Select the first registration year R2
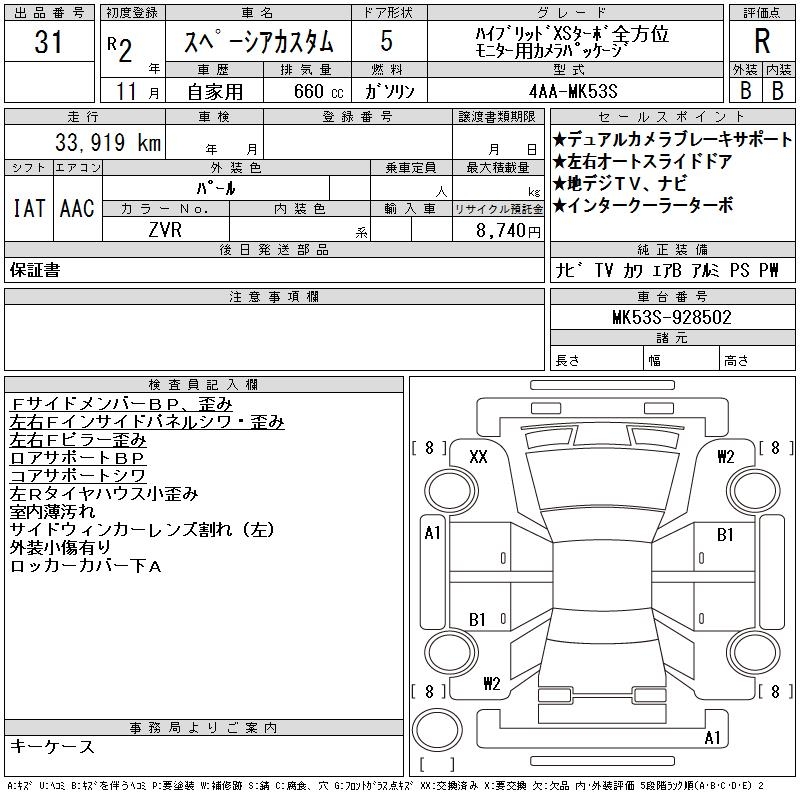Viewport: 800px width, 800px height. [120, 50]
